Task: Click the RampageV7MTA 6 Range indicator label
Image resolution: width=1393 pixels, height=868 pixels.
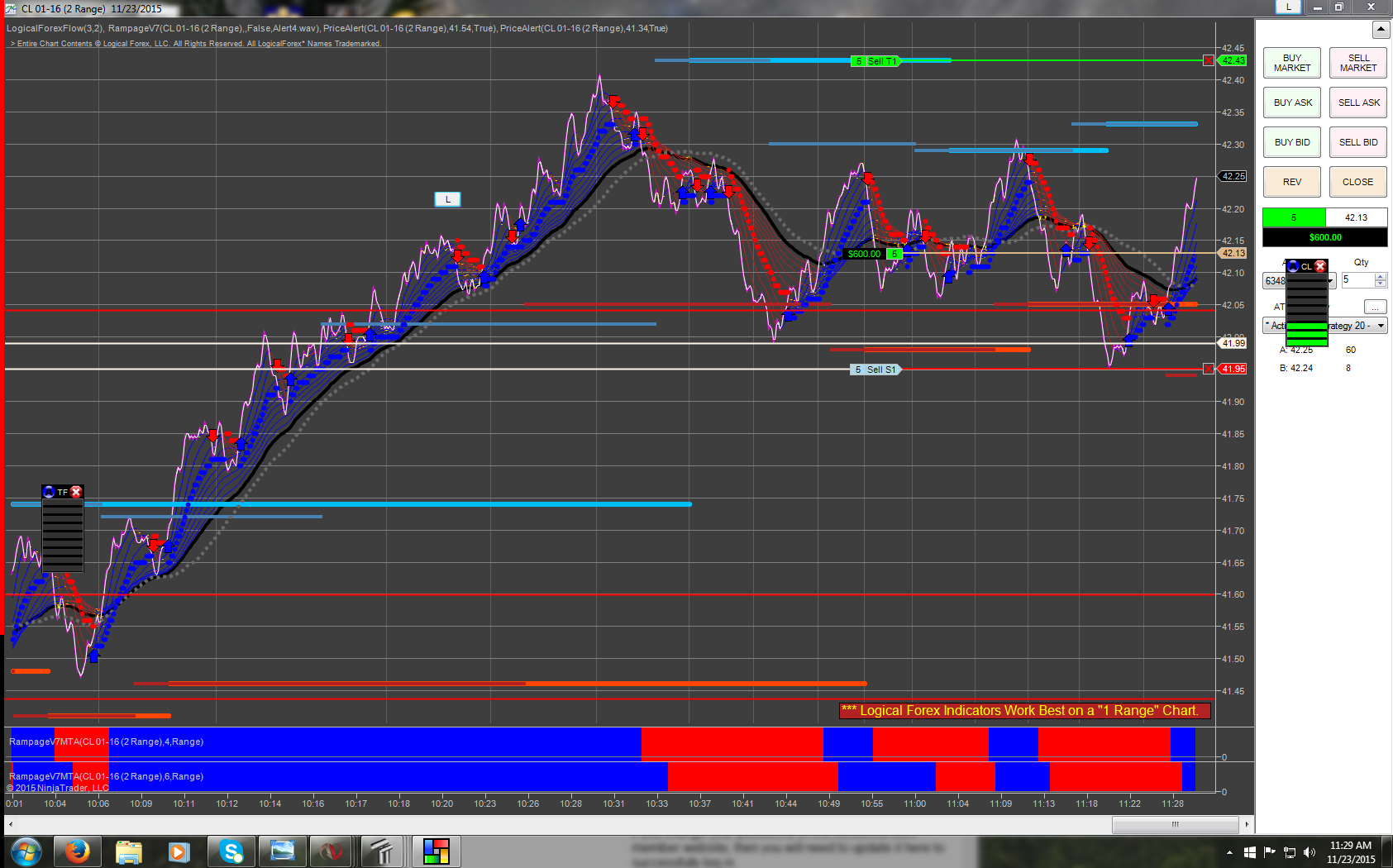Action: pos(106,776)
